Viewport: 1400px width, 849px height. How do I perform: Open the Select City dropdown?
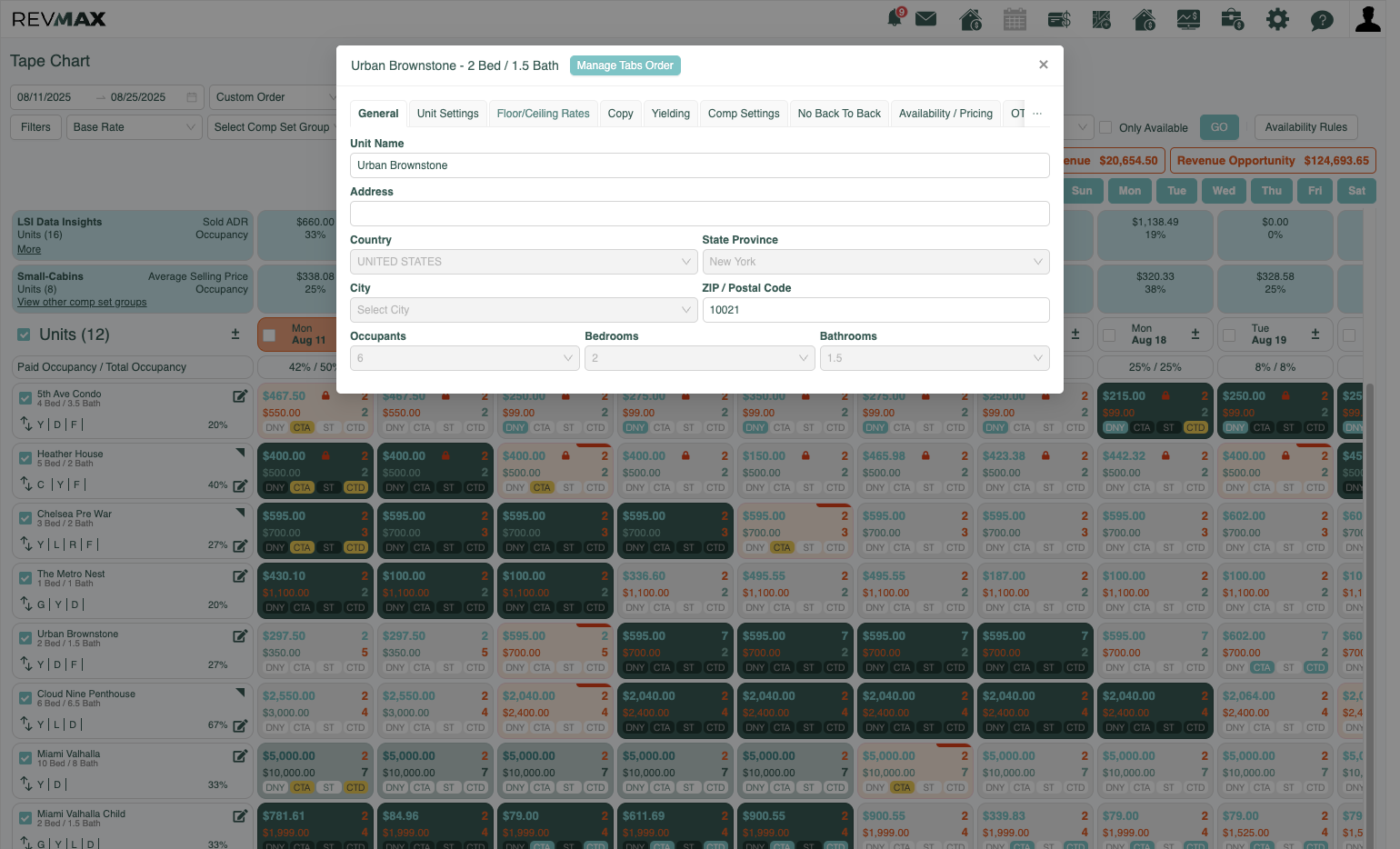point(524,310)
